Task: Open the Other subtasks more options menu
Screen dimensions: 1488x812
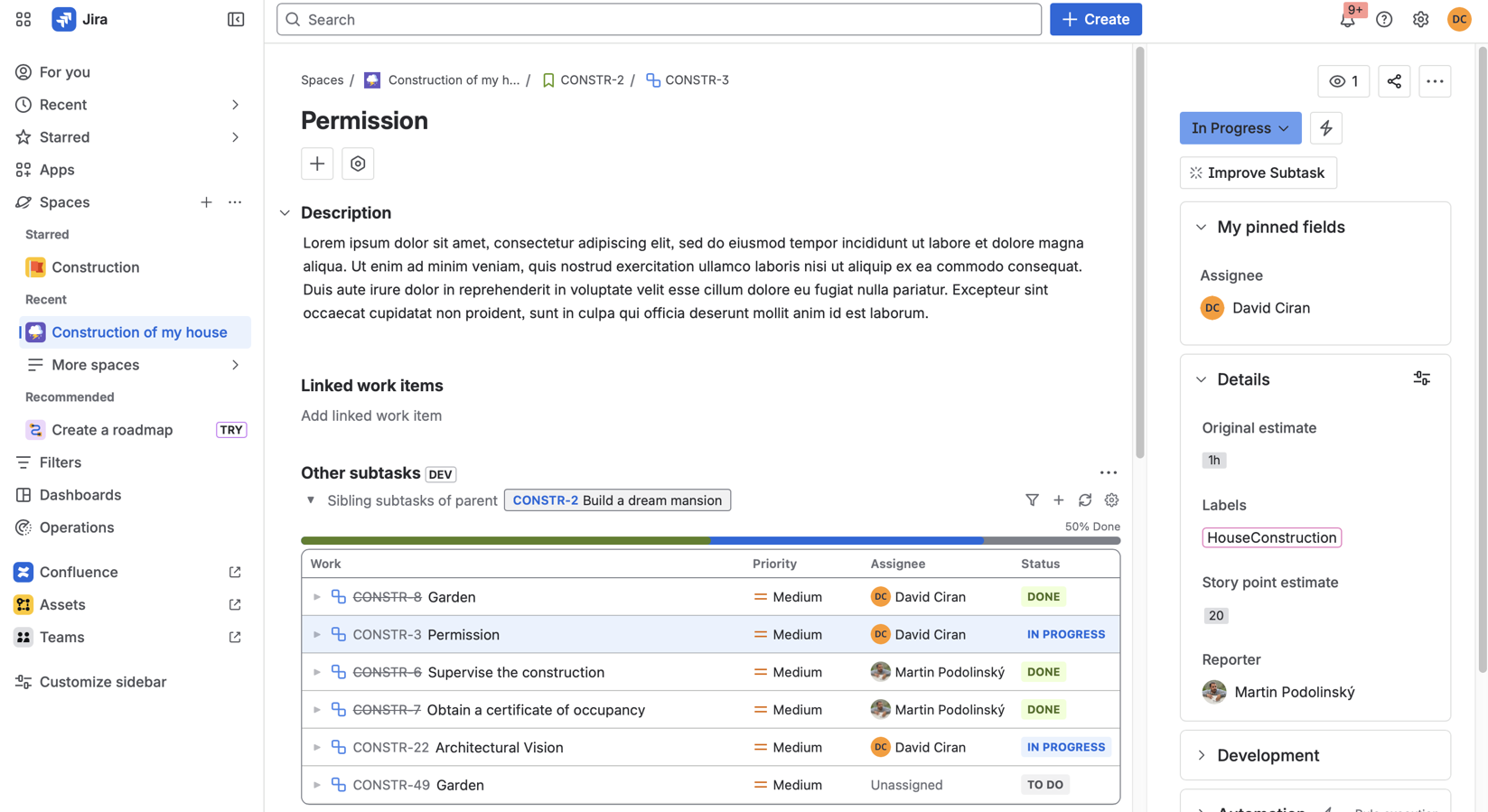Action: click(1109, 473)
